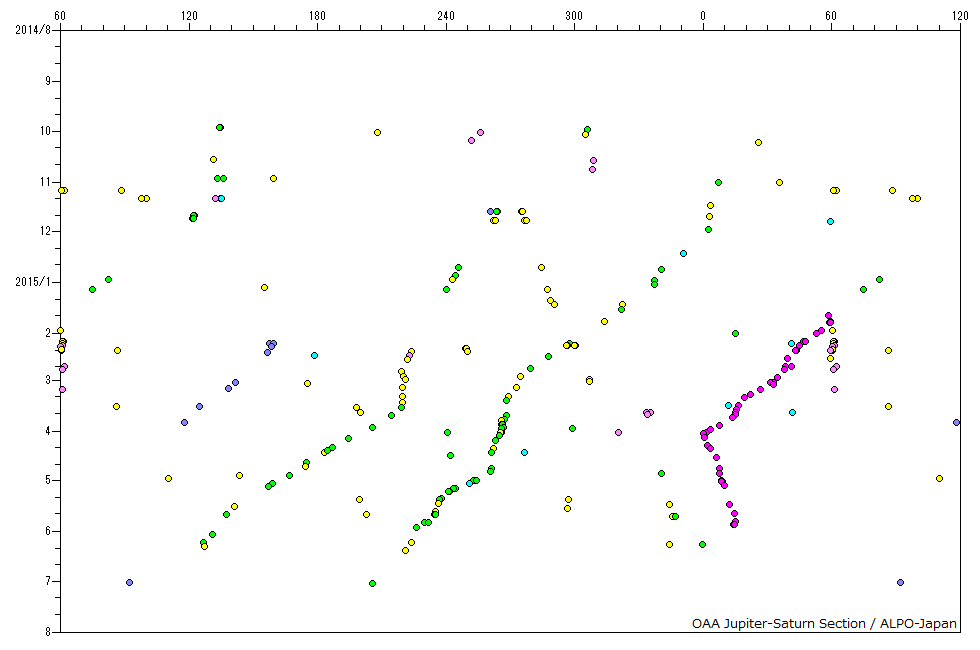Click the longitude label 0 on top axis
The height and width of the screenshot is (650, 980).
coord(703,16)
